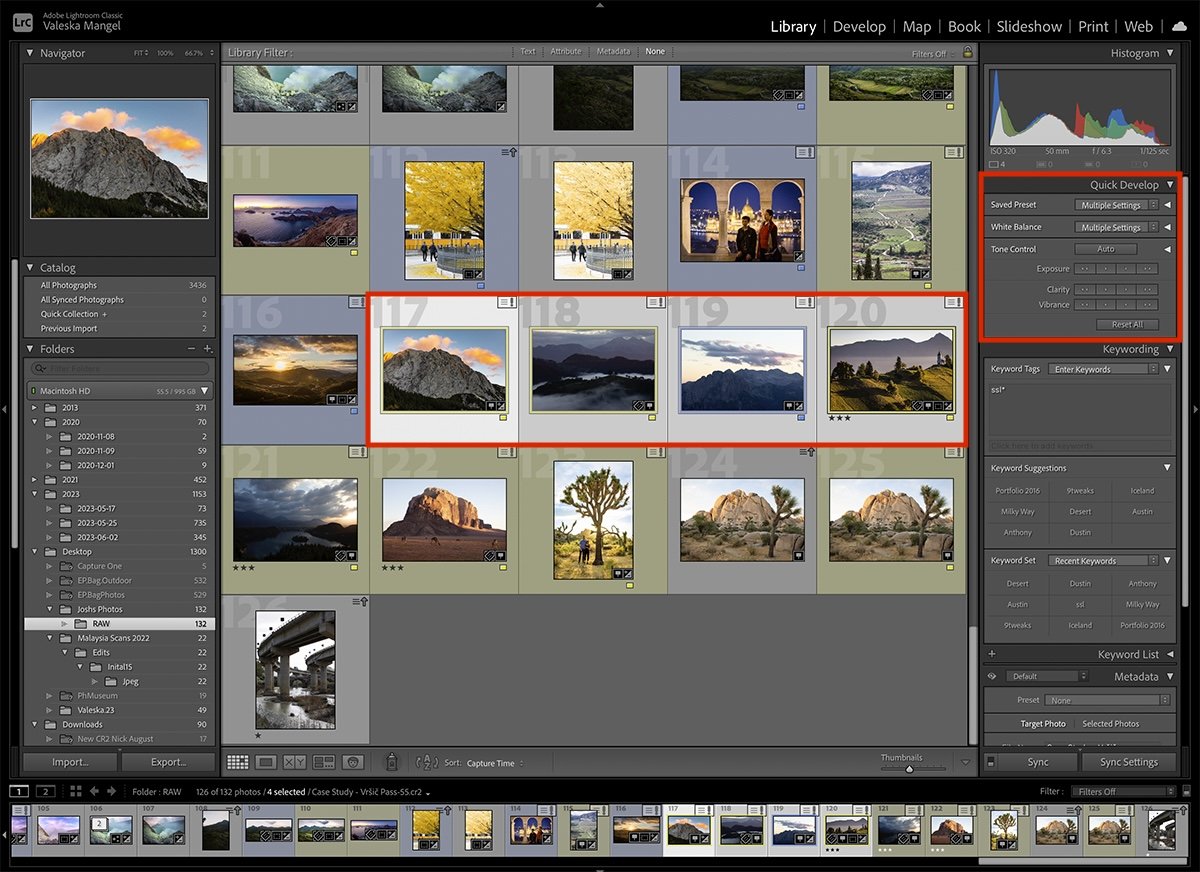Switch to the Develop module

pos(859,26)
